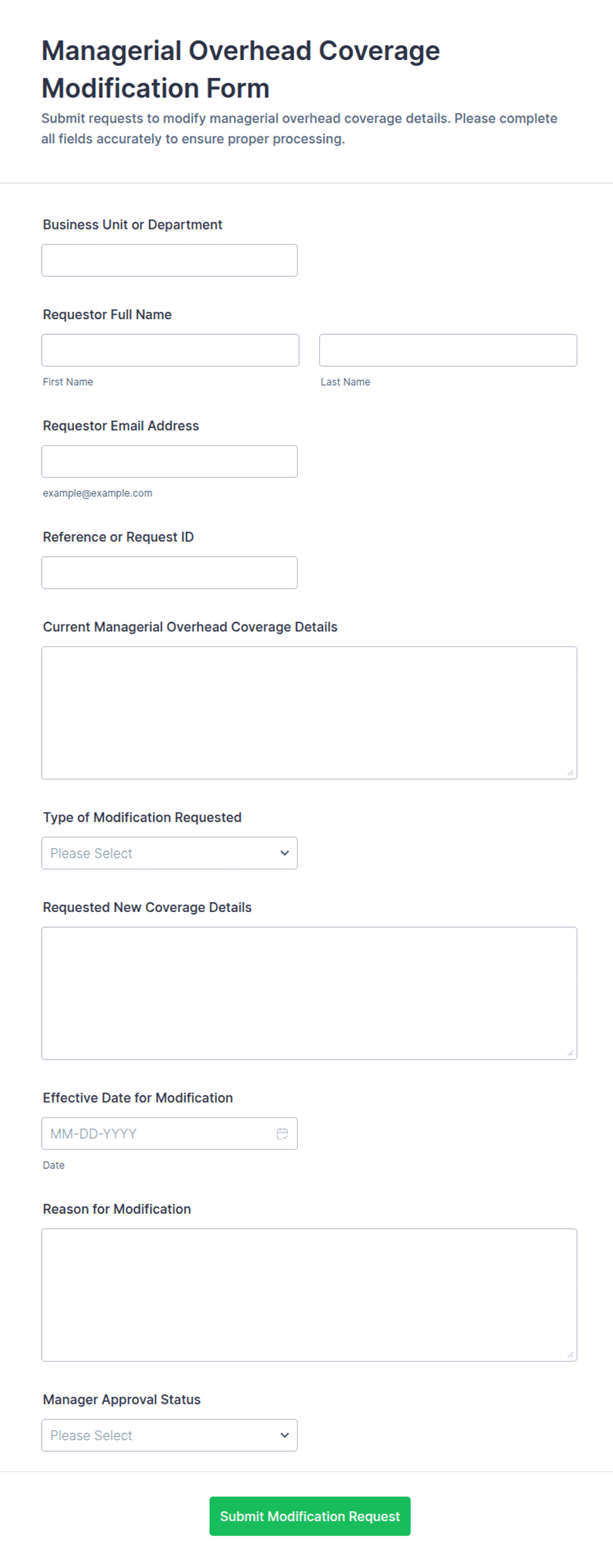Viewport: 613px width, 1568px height.
Task: Click the Last Name input box
Action: (448, 350)
